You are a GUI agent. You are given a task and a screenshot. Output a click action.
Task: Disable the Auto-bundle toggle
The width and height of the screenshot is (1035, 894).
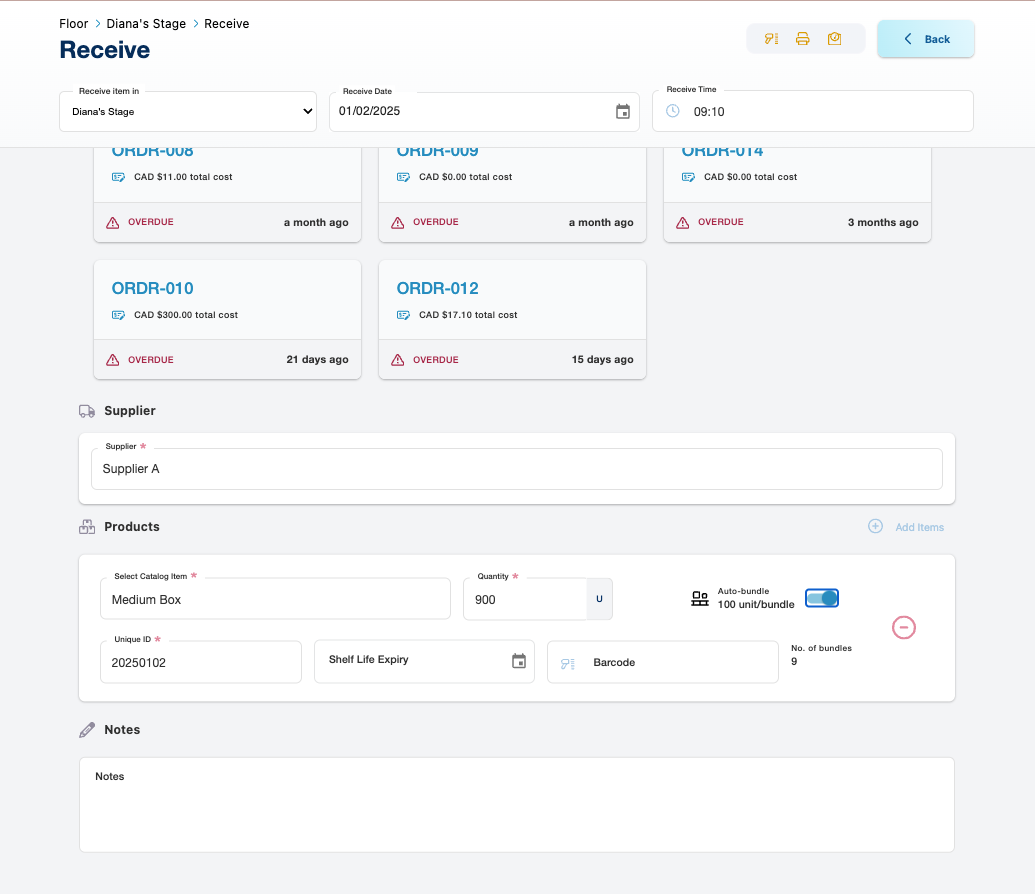(x=821, y=598)
